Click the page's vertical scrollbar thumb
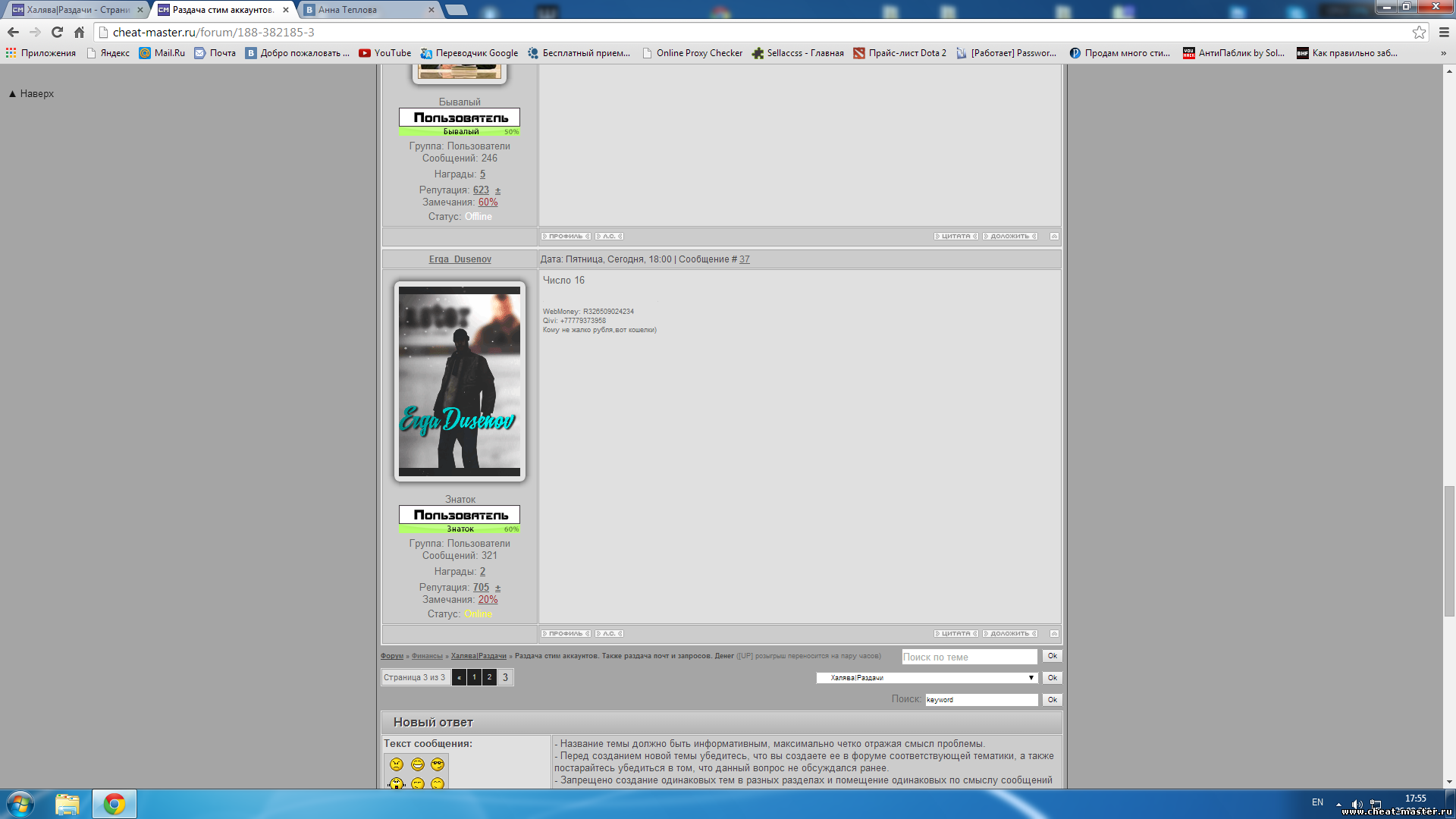 click(1449, 550)
